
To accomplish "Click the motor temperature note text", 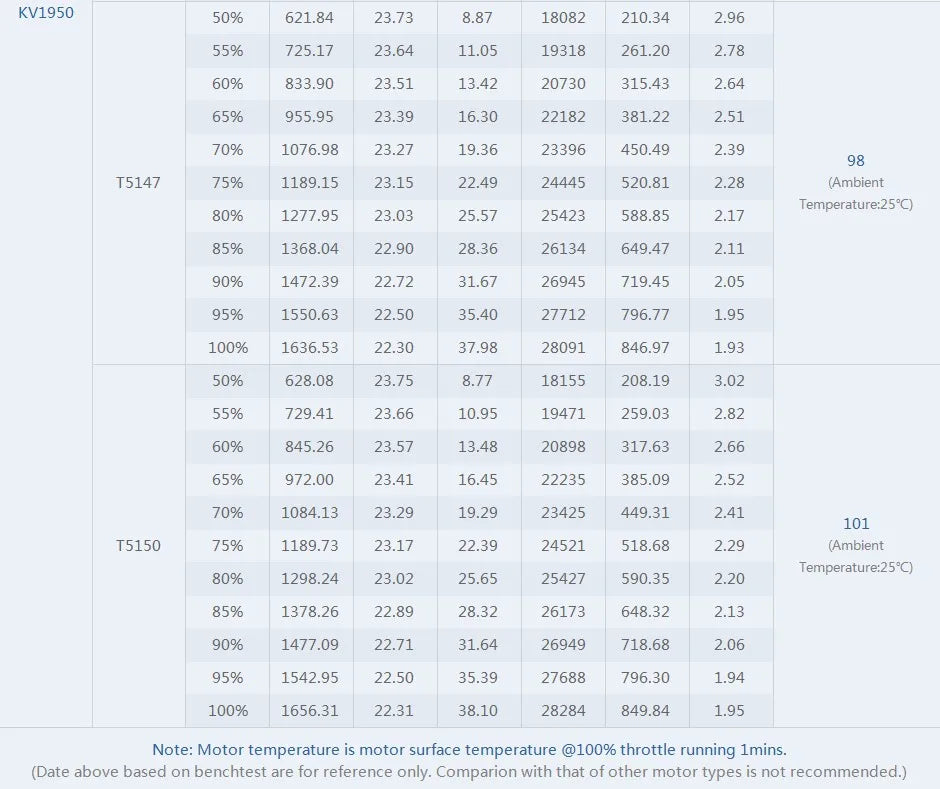I will 470,749.
